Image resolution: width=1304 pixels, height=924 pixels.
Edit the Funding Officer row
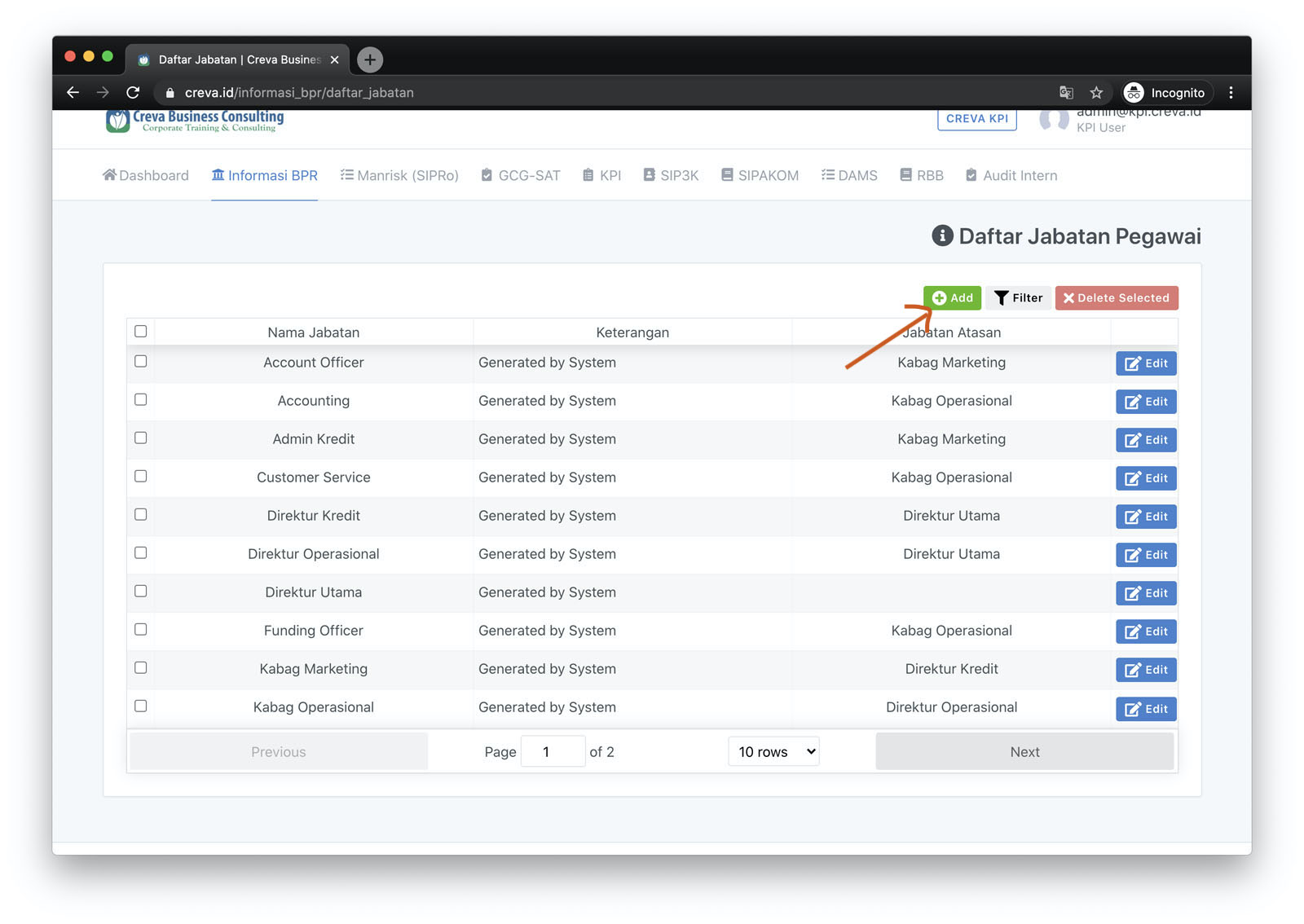click(1146, 631)
